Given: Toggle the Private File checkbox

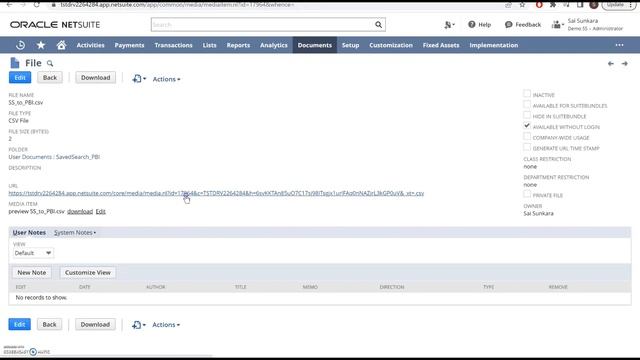Looking at the screenshot, I should (x=527, y=194).
